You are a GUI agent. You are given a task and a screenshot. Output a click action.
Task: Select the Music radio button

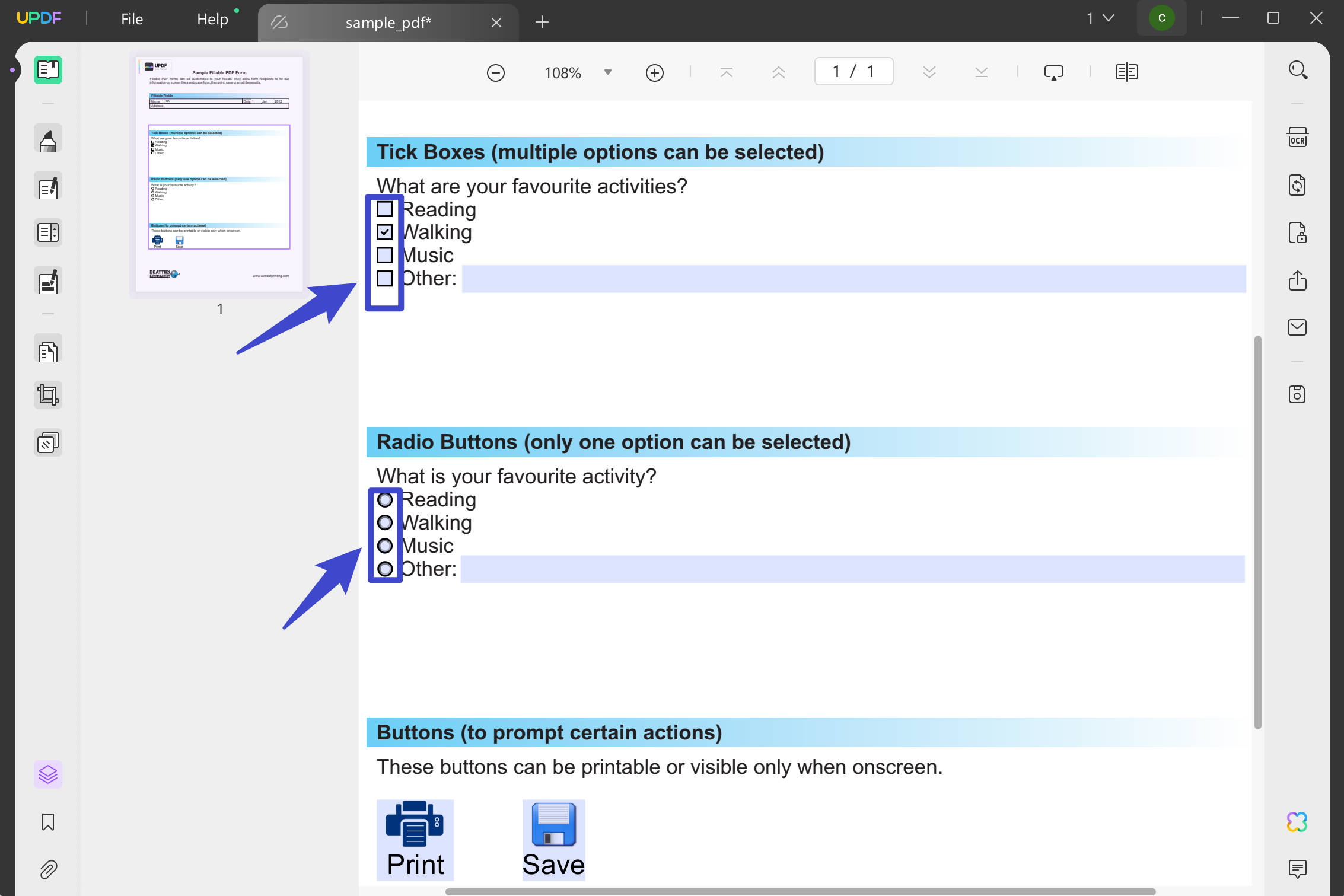pyautogui.click(x=385, y=546)
